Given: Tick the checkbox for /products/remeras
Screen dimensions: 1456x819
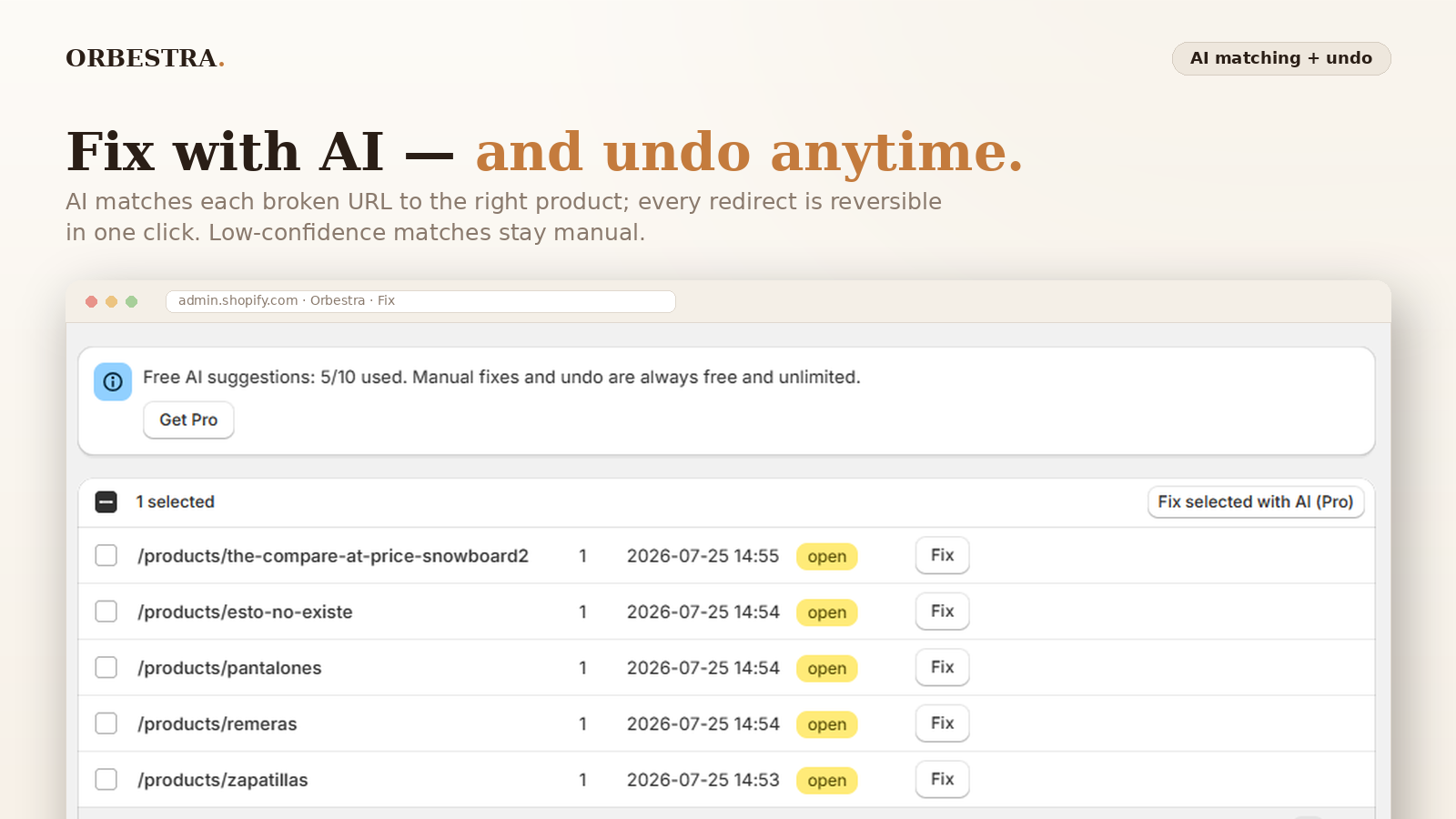Looking at the screenshot, I should (106, 723).
